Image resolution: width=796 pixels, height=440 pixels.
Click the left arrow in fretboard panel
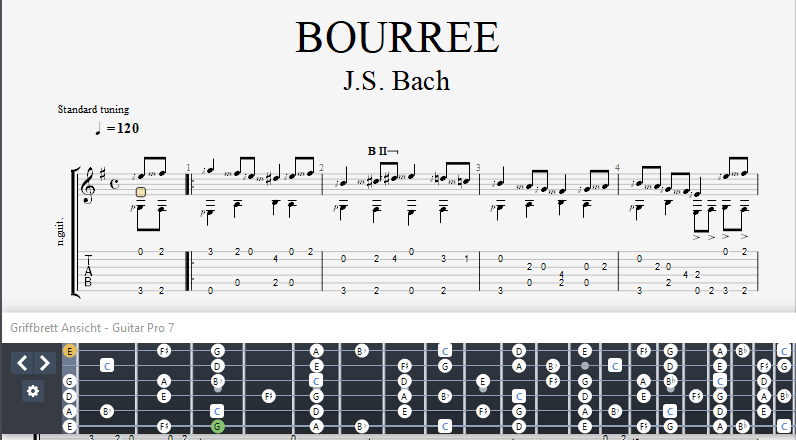(x=22, y=363)
